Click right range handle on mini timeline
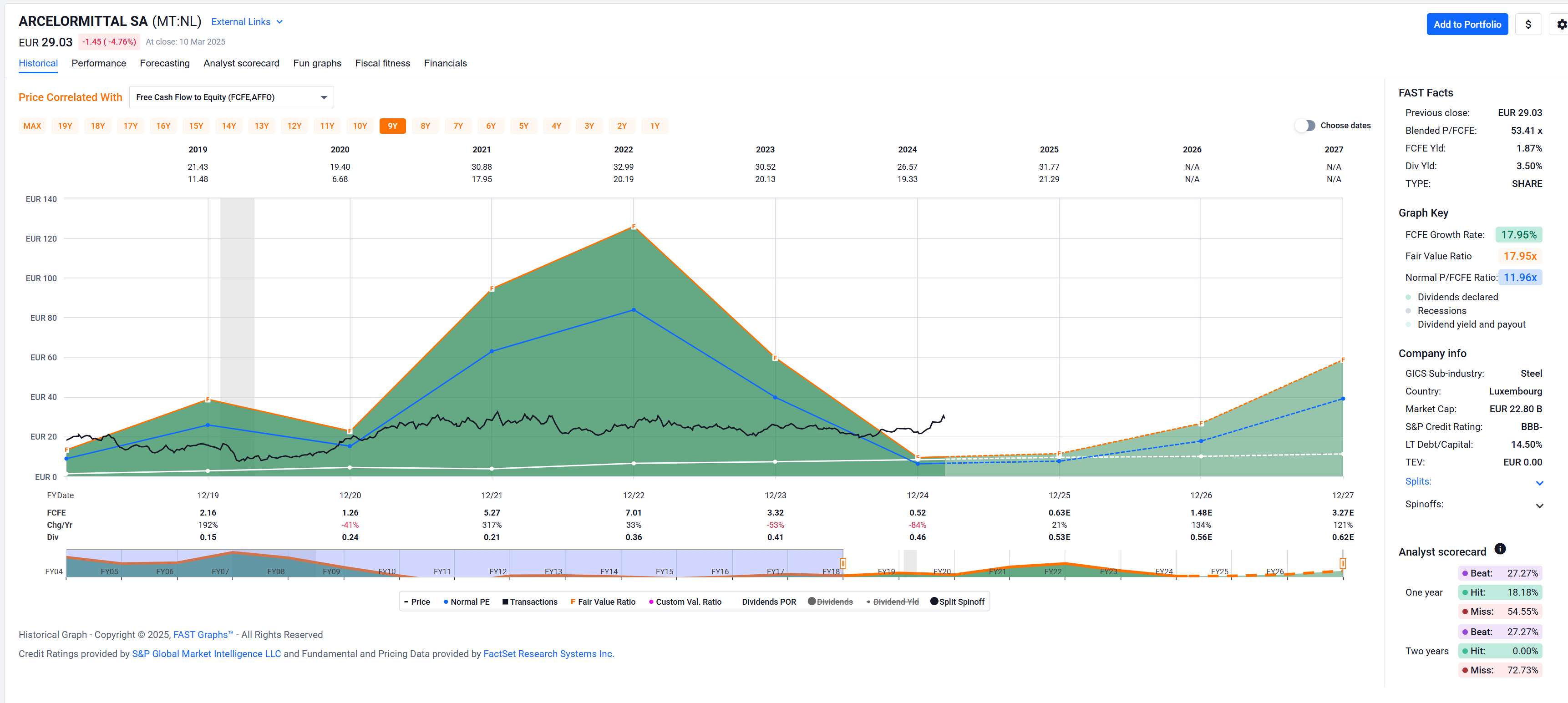 (x=1342, y=564)
